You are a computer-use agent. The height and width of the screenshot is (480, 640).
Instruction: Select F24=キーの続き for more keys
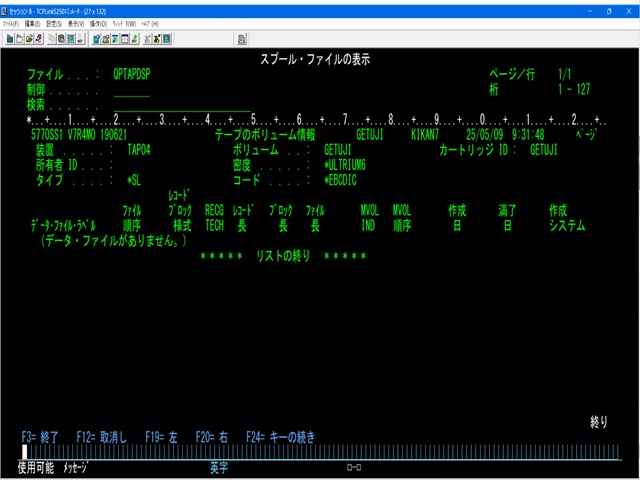coord(279,437)
